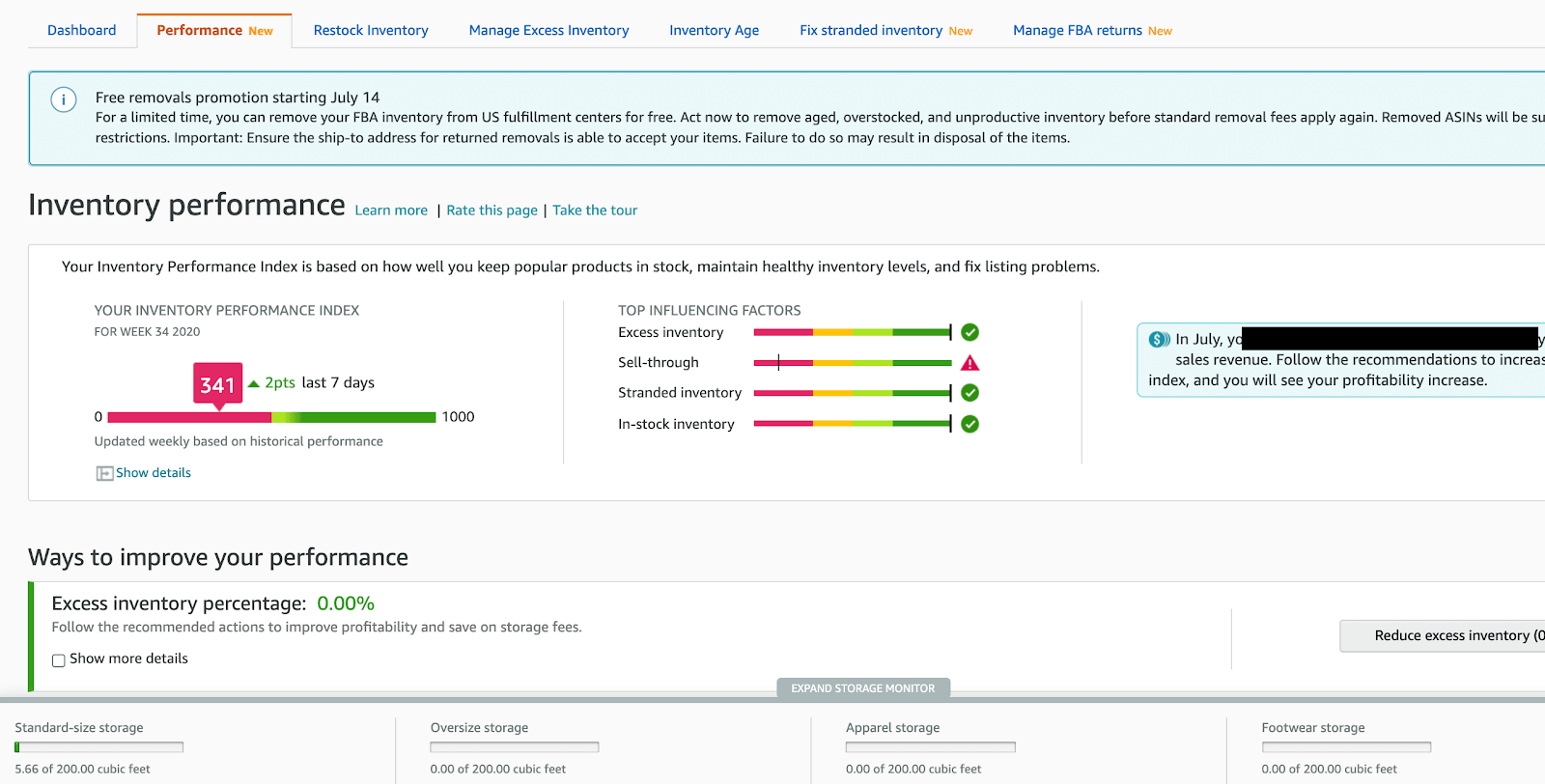1545x784 pixels.
Task: Switch to the Restock Inventory tab
Action: (x=371, y=31)
